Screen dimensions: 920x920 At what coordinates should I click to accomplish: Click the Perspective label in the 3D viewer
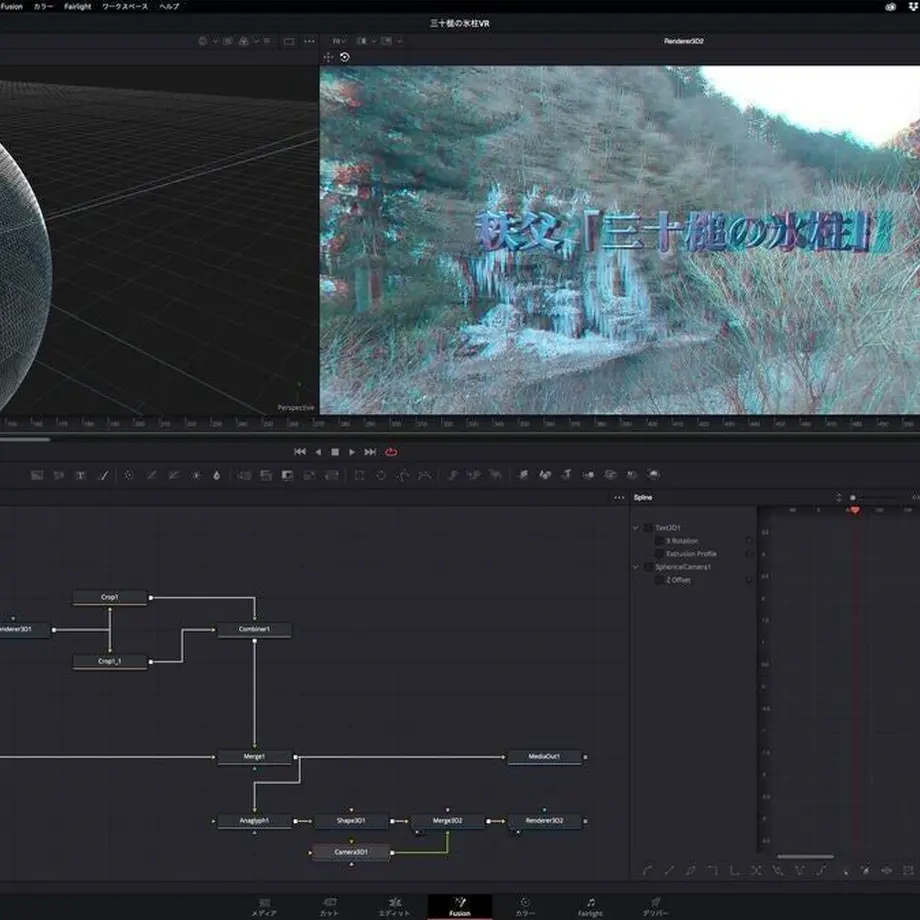pyautogui.click(x=294, y=407)
